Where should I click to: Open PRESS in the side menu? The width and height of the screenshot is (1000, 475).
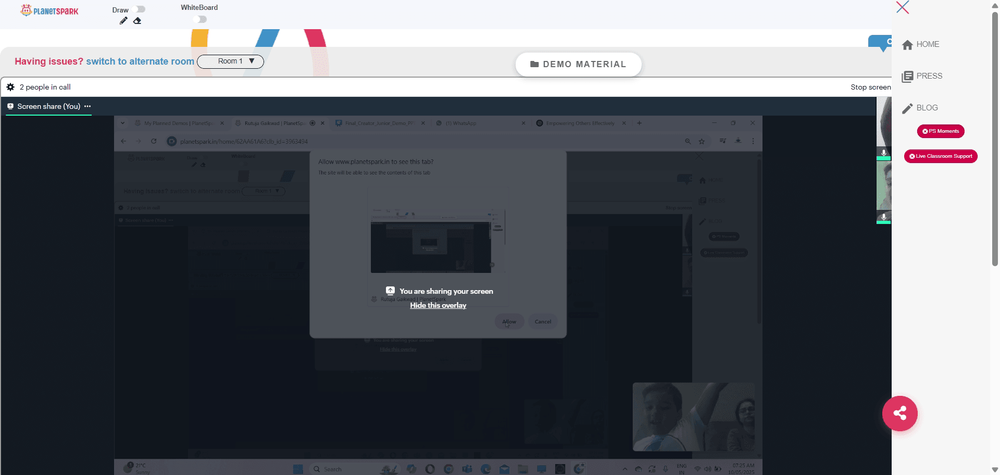[x=922, y=77]
